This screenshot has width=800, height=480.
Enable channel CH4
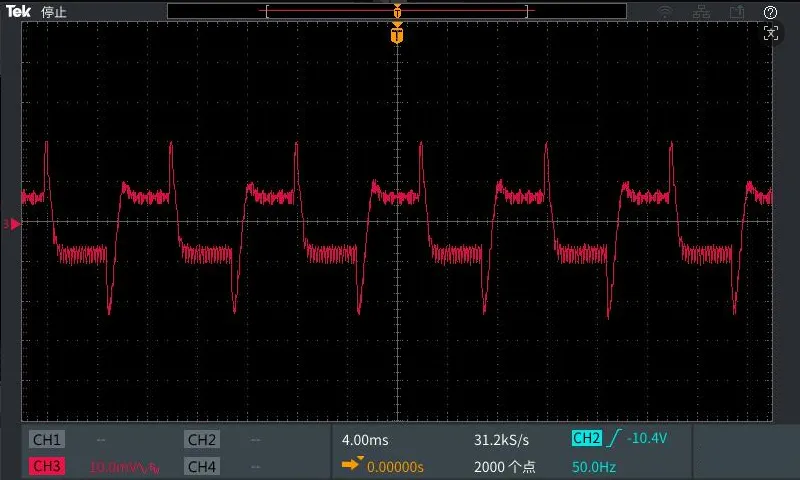tap(202, 466)
